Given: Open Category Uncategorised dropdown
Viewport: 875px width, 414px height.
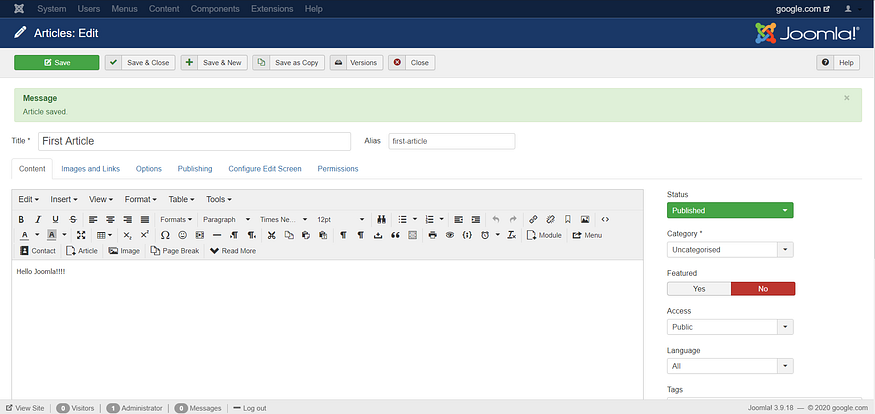Looking at the screenshot, I should point(730,249).
